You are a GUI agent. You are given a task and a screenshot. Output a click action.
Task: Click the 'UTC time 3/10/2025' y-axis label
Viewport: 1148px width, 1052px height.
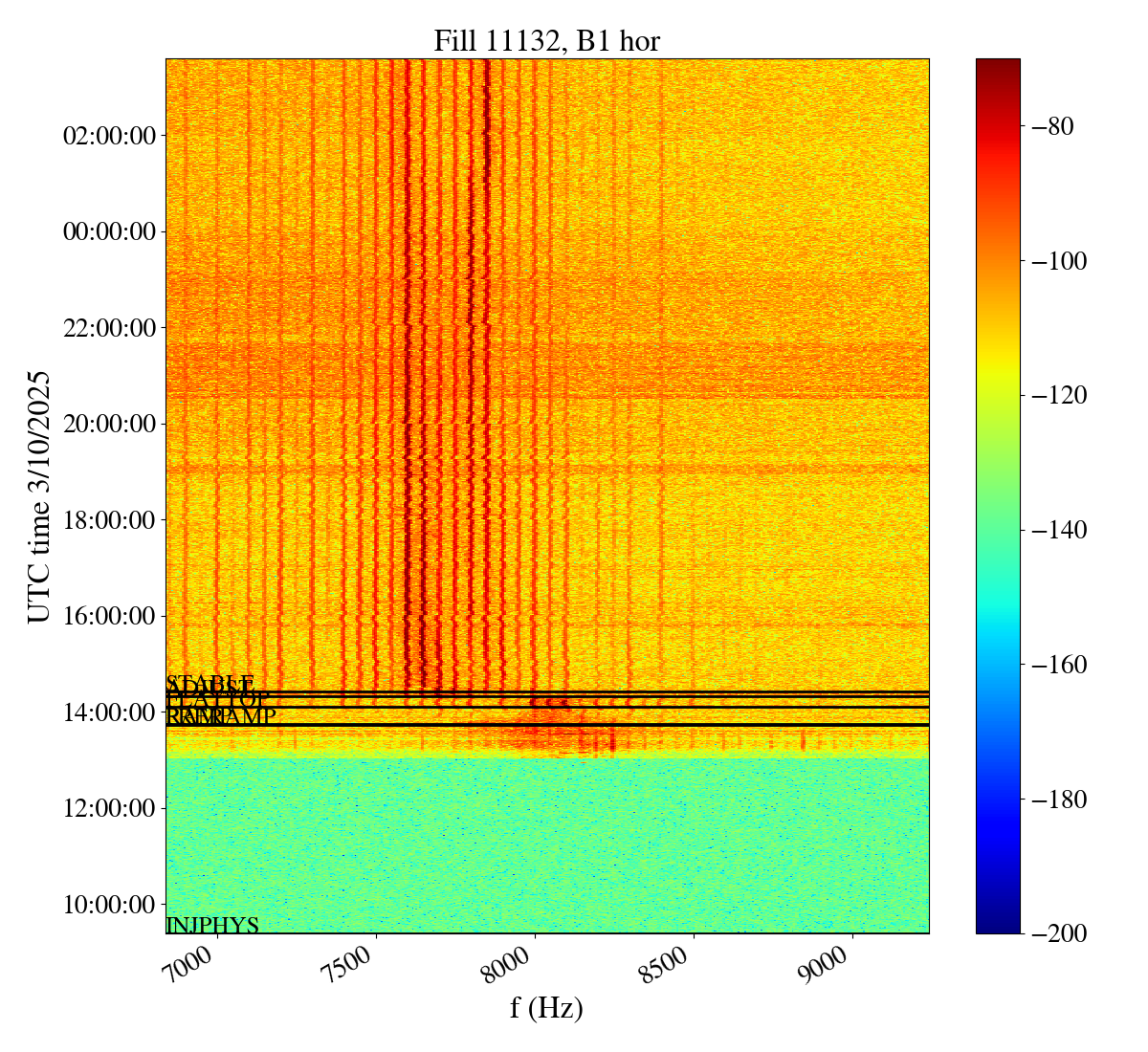[39, 496]
